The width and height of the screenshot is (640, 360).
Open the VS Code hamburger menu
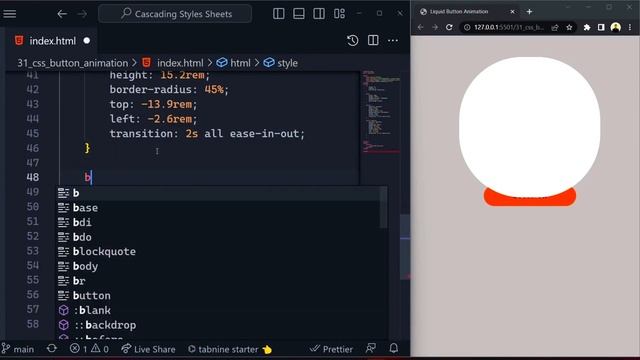click(10, 14)
